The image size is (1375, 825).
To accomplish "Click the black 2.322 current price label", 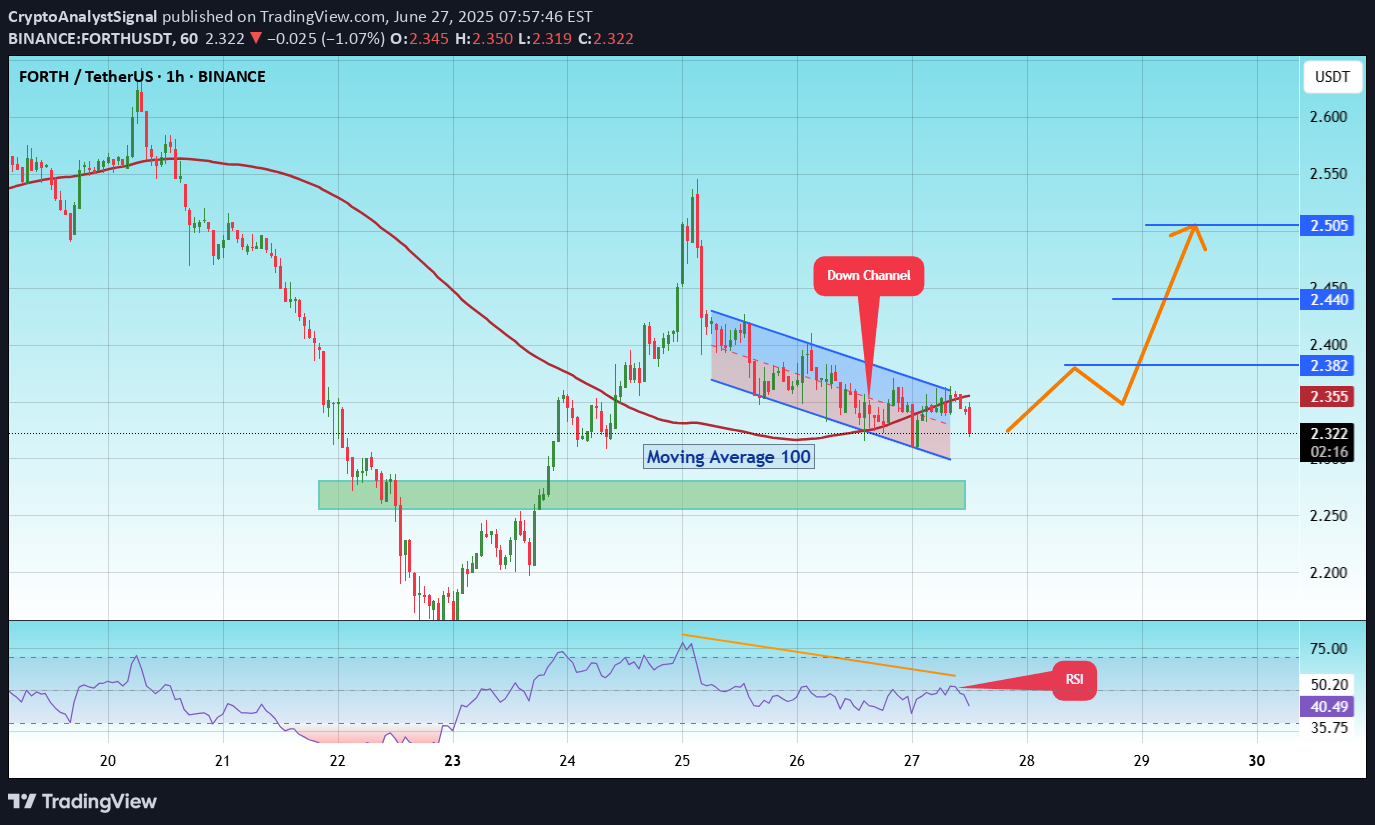I will (1326, 434).
